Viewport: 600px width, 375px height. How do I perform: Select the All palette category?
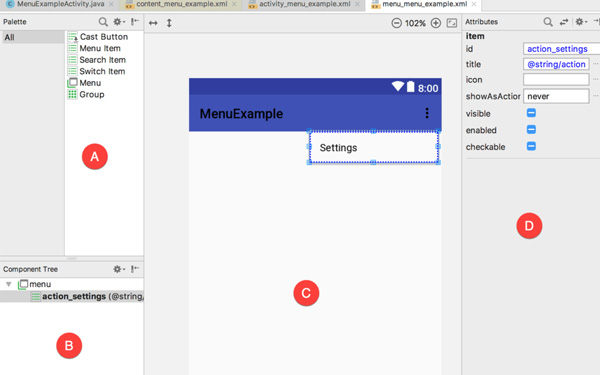pos(33,37)
